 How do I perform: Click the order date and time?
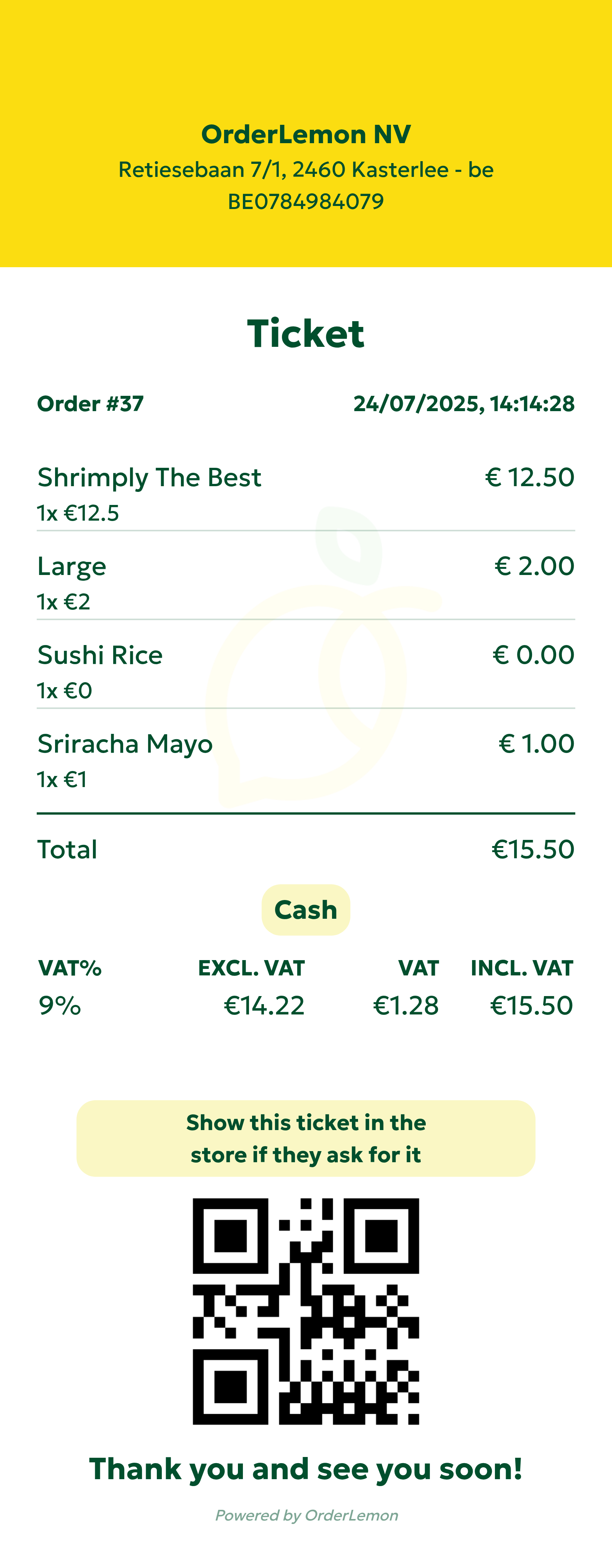click(x=464, y=403)
